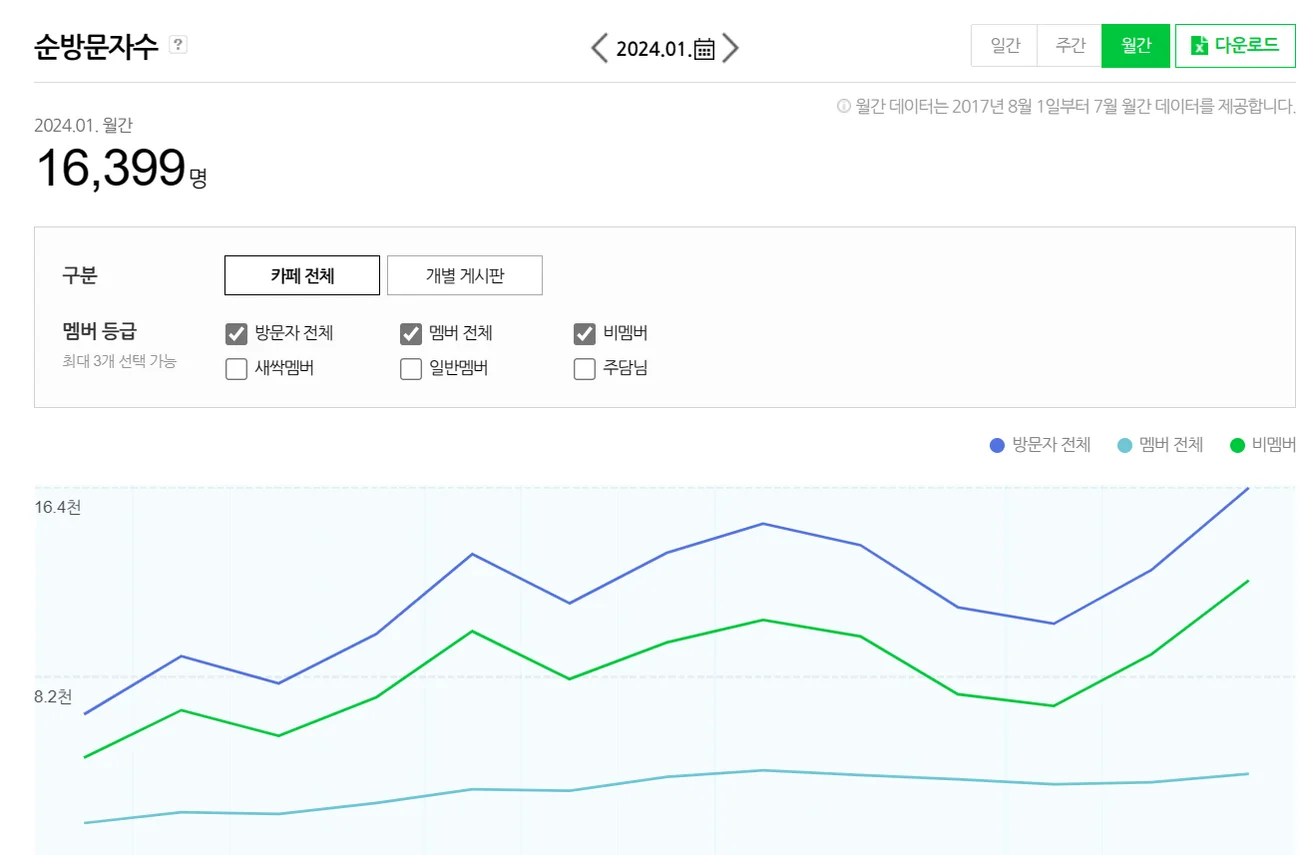The width and height of the screenshot is (1304, 855).
Task: Click the 멤버 전체 legend text
Action: (1171, 445)
